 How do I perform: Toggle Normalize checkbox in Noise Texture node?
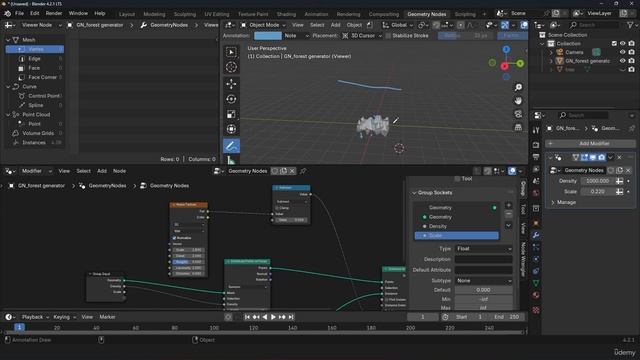coord(174,238)
